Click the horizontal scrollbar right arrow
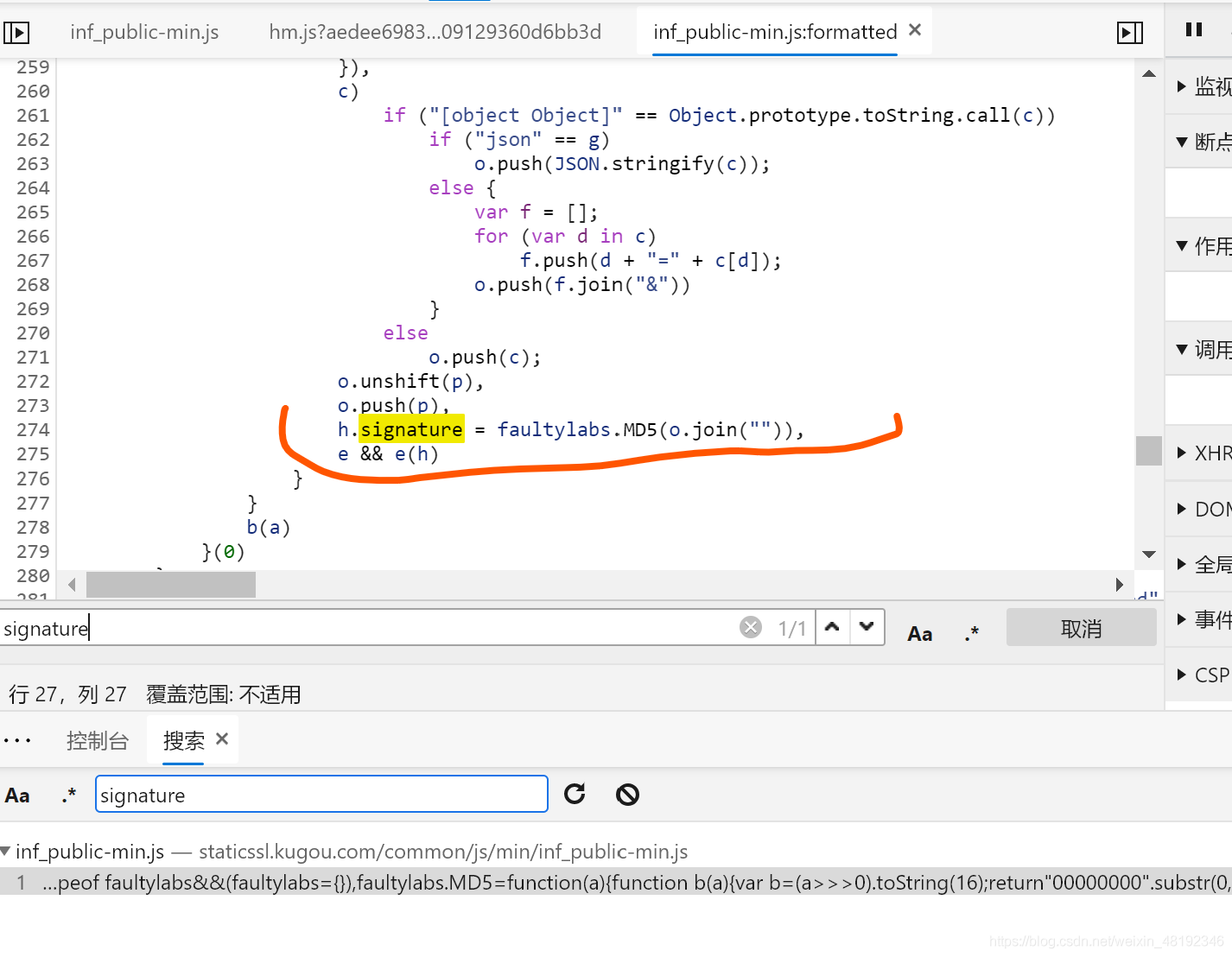 1120,585
